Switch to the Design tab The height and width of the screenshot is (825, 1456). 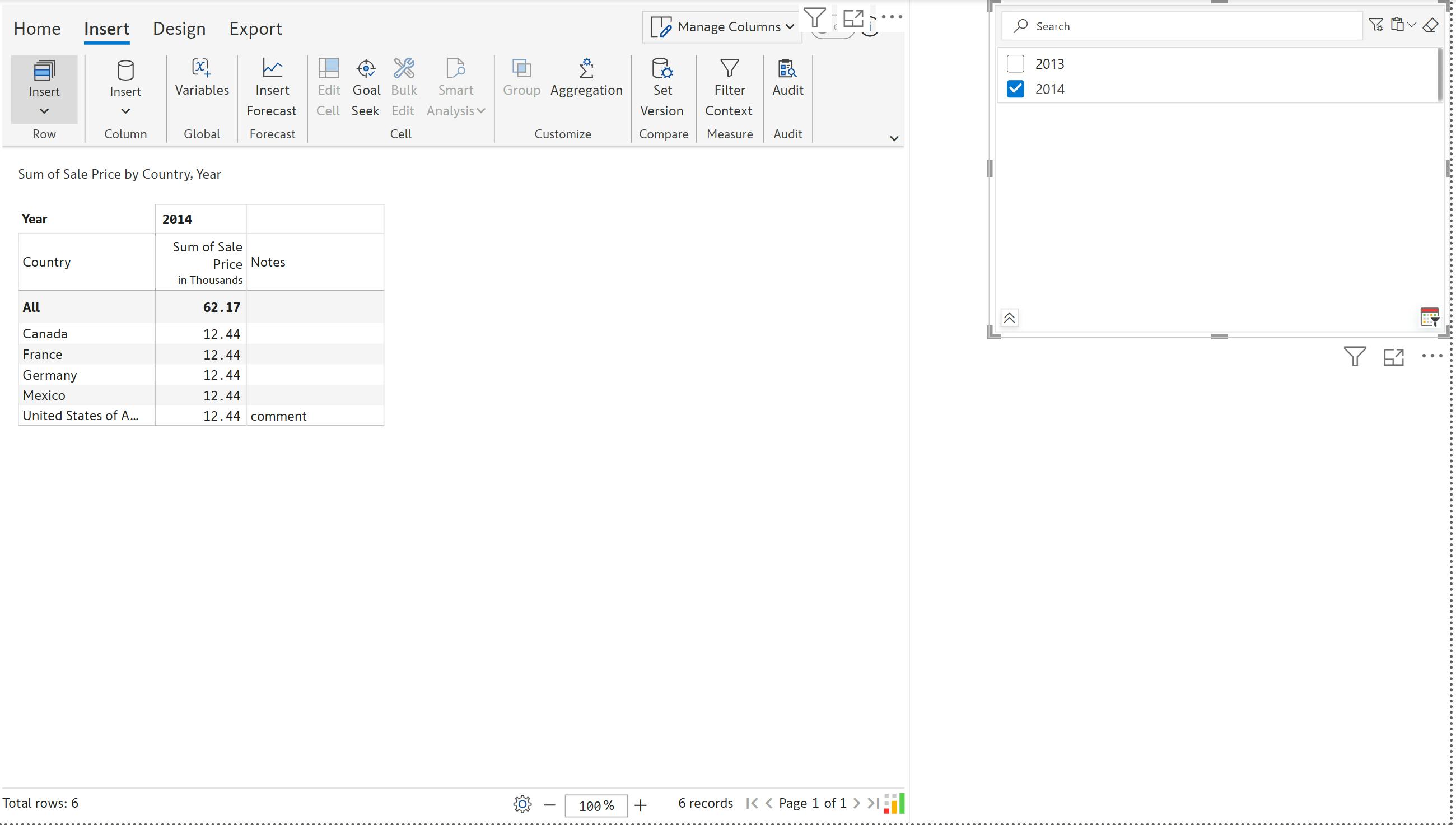[179, 29]
